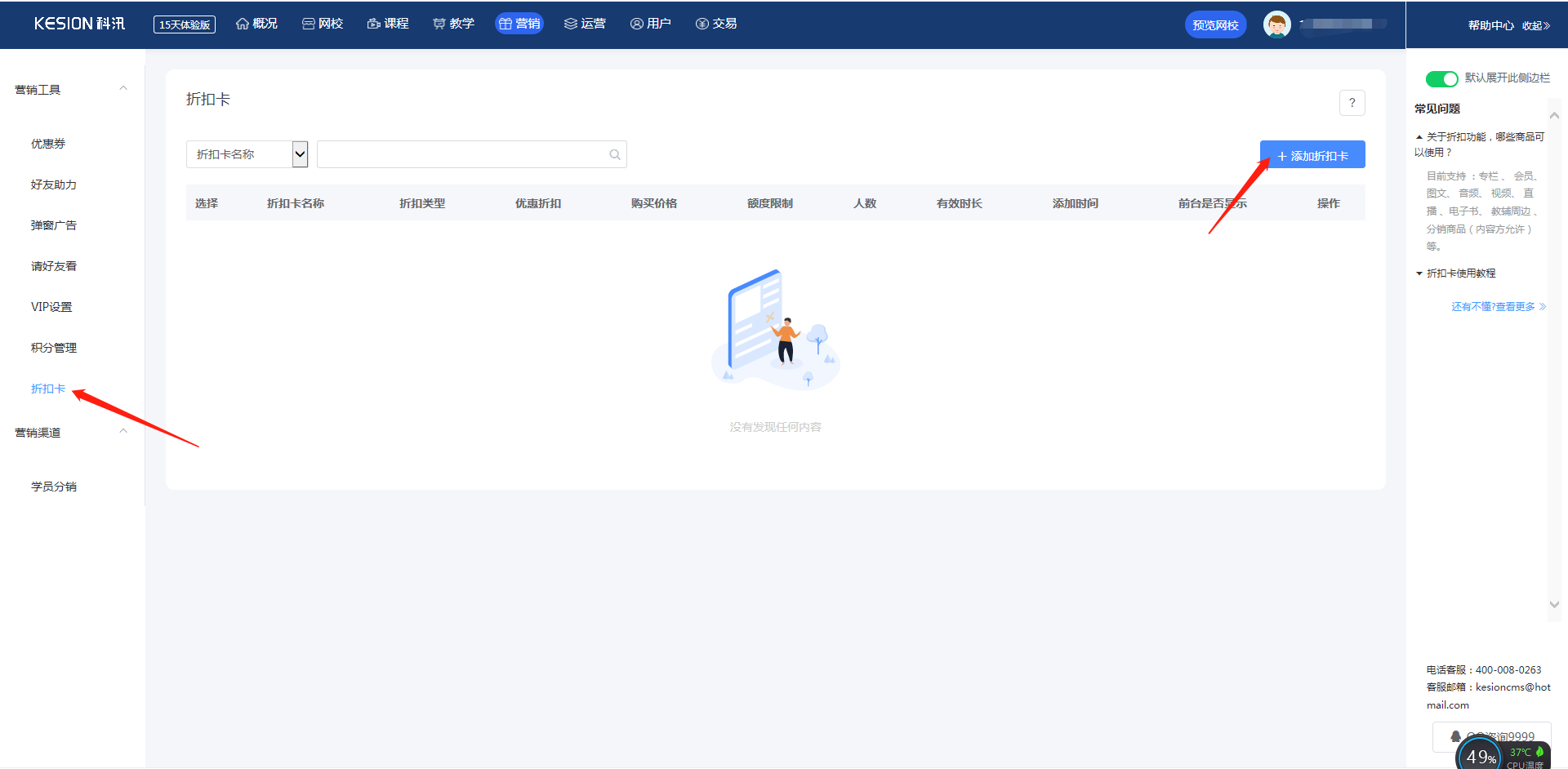1568x769 pixels.
Task: Open 积分管理 in sidebar
Action: pos(54,348)
